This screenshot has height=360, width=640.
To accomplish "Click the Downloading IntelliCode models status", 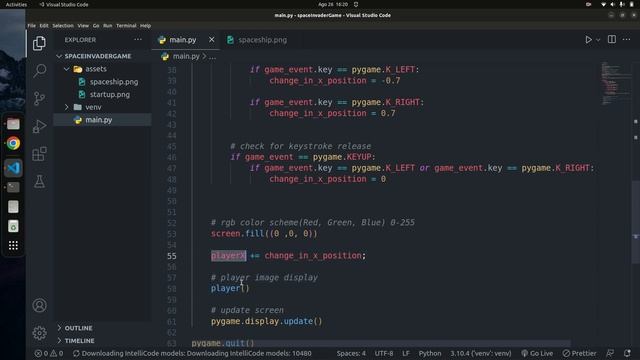I will [x=192, y=353].
